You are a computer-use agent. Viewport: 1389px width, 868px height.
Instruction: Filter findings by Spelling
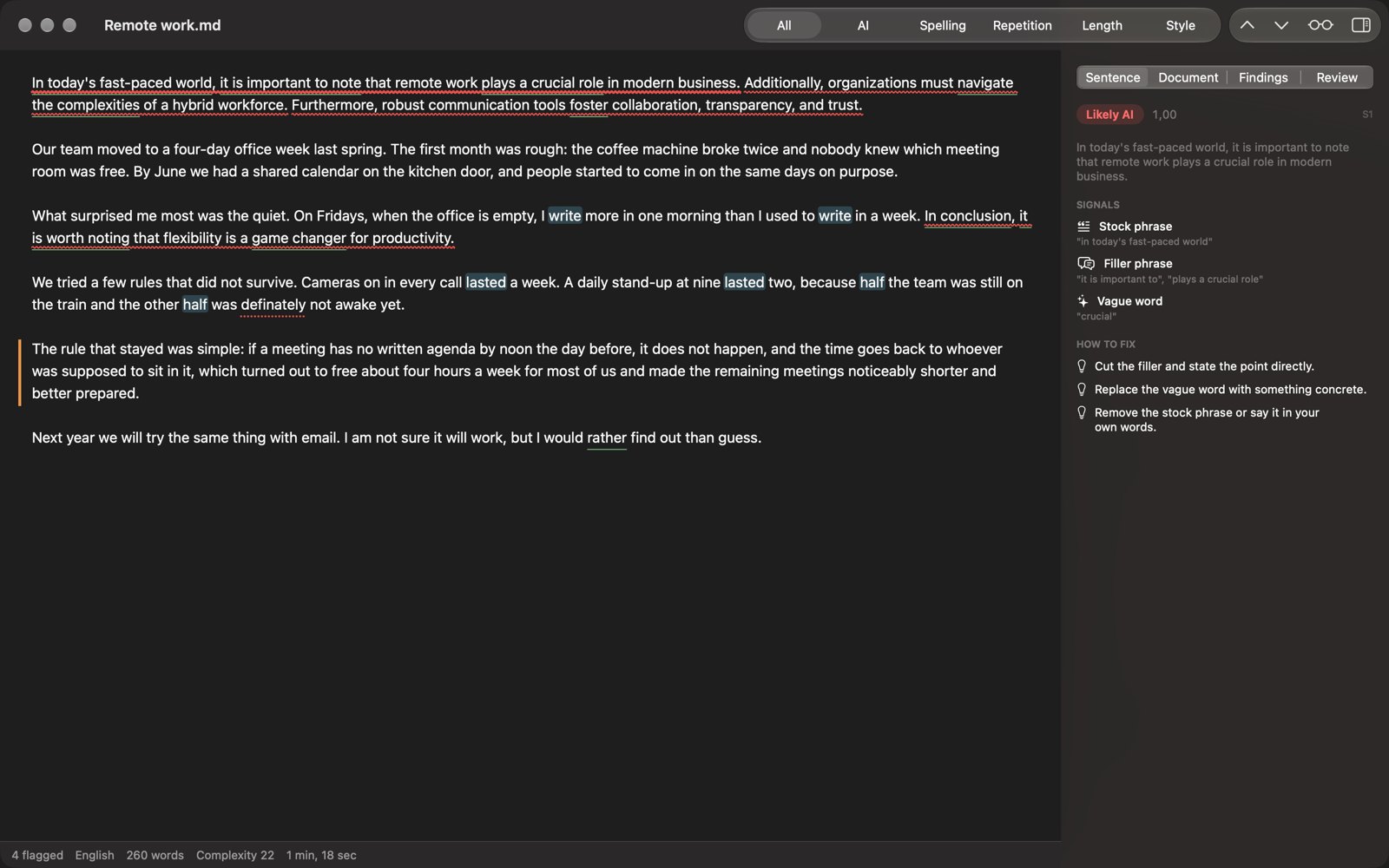943,25
